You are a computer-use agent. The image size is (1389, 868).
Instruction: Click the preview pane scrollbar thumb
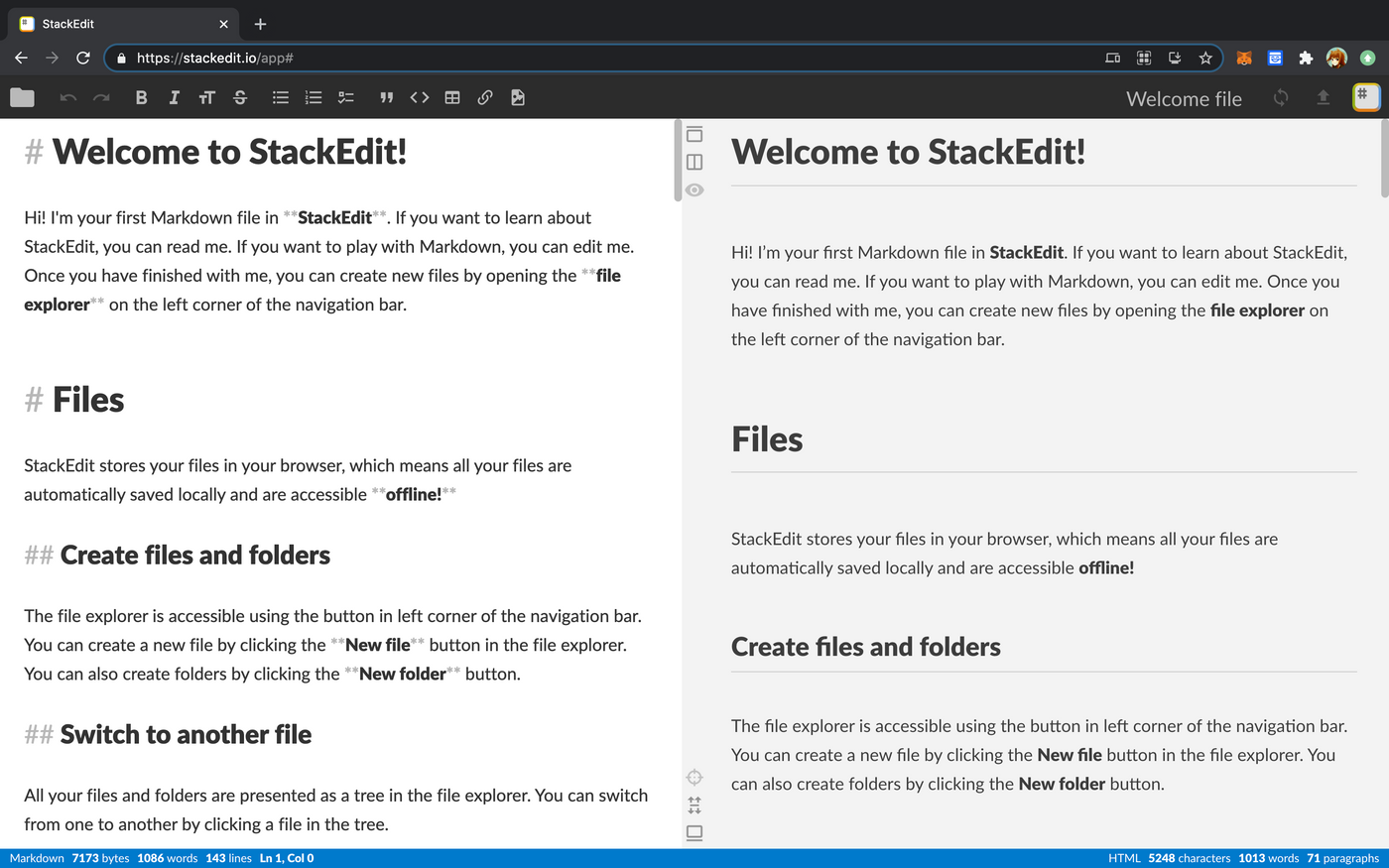point(1385,159)
